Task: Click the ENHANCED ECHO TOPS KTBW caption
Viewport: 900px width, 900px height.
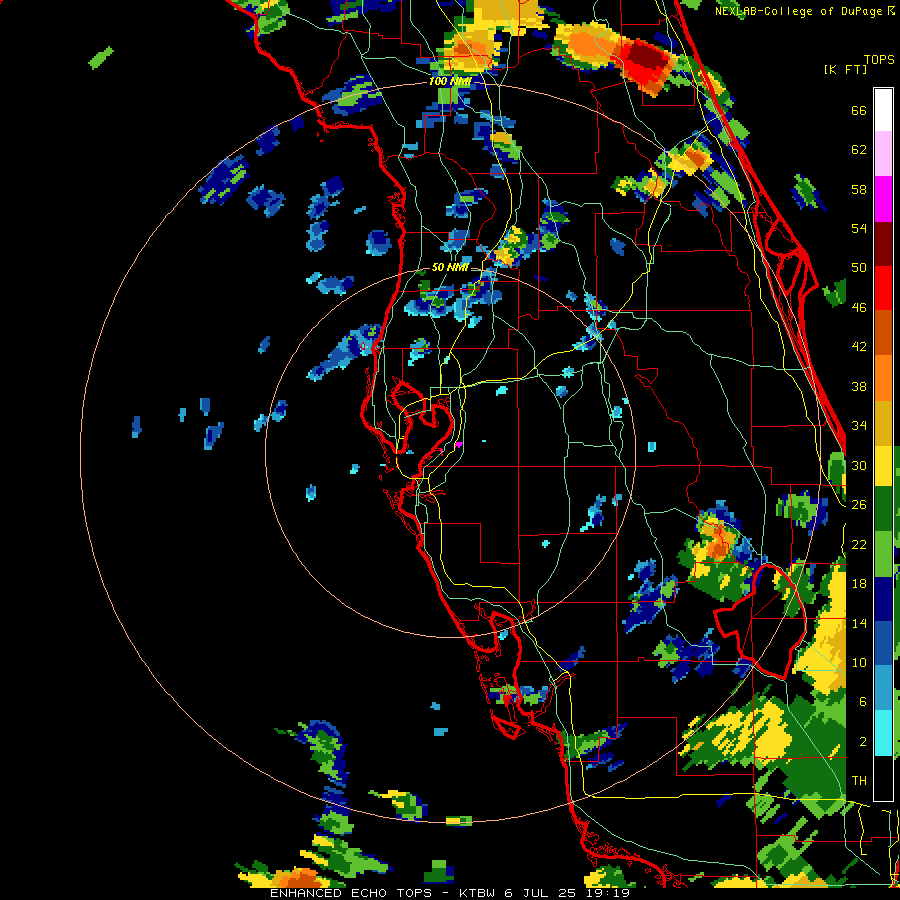Action: pyautogui.click(x=450, y=893)
